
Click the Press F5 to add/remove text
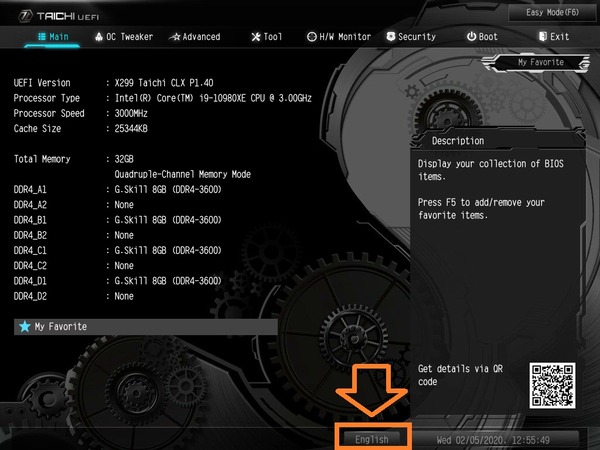point(481,209)
